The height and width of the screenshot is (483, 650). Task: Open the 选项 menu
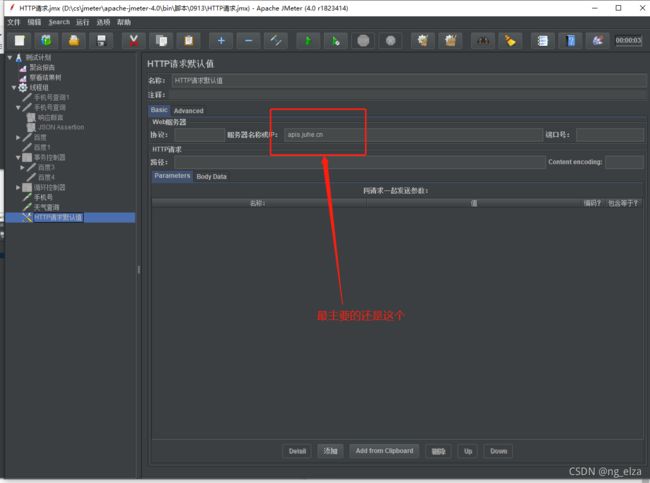click(103, 22)
